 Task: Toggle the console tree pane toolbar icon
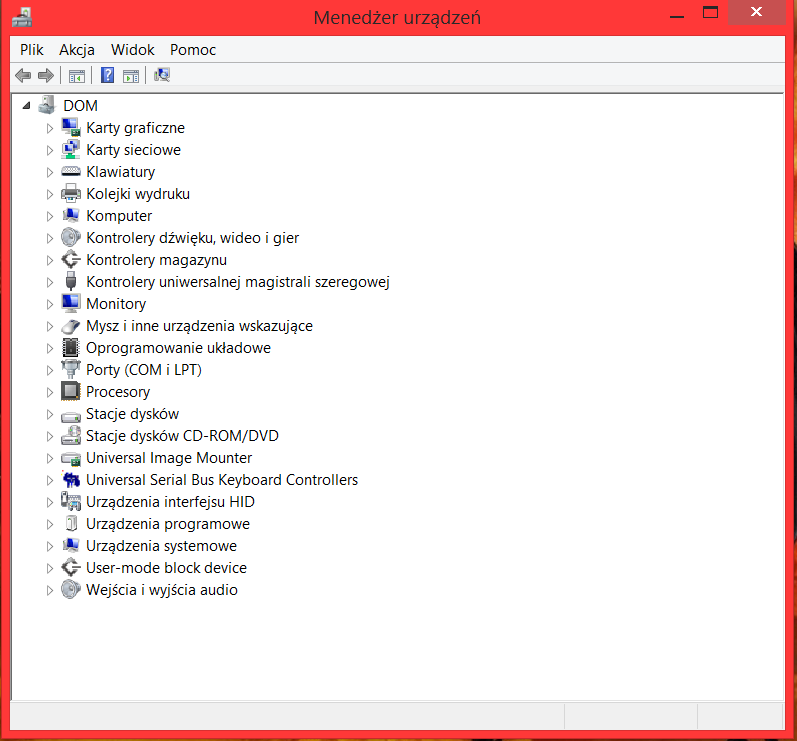click(77, 76)
